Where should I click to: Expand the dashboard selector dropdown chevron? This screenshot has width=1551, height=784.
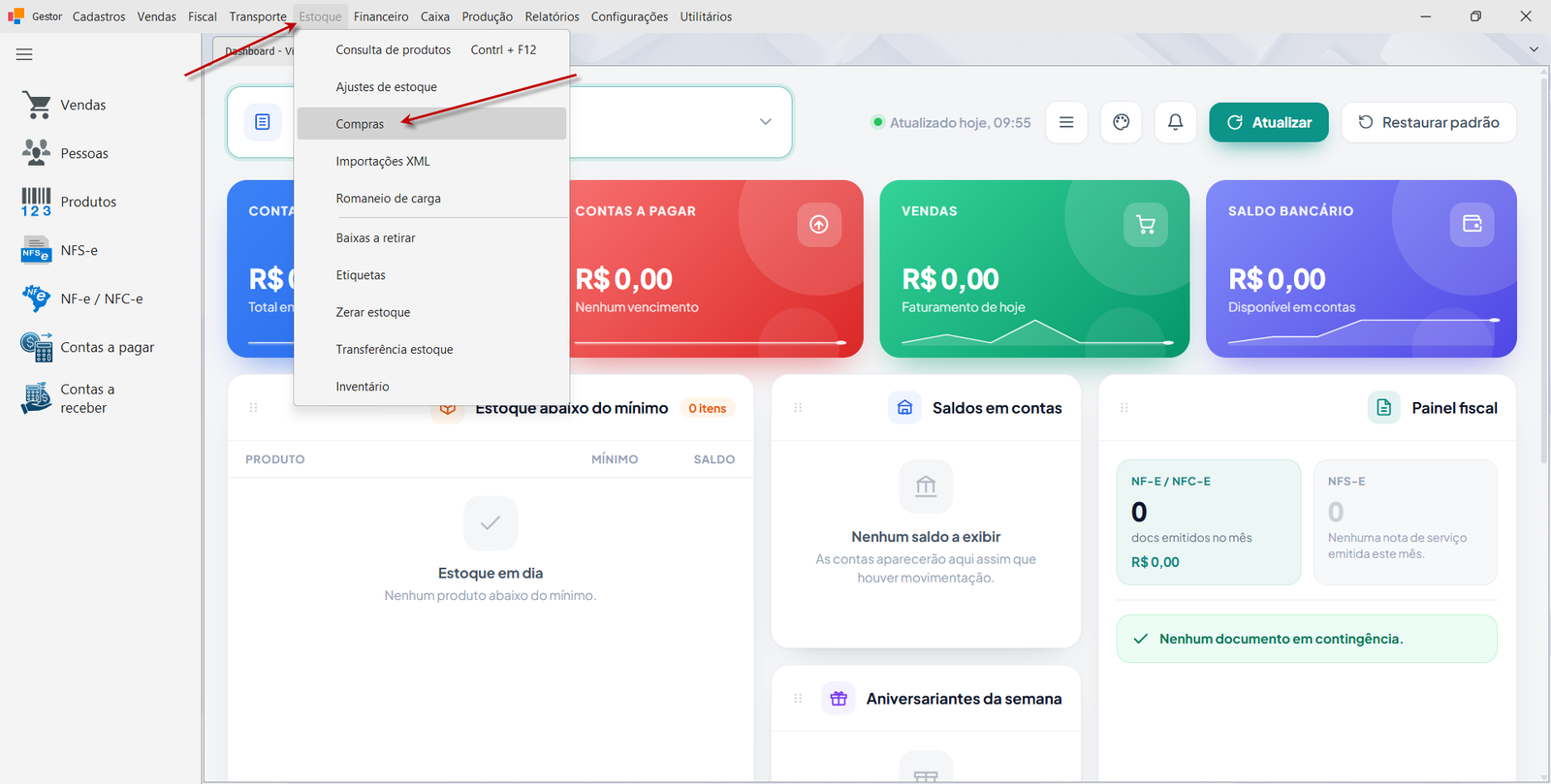pyautogui.click(x=766, y=122)
